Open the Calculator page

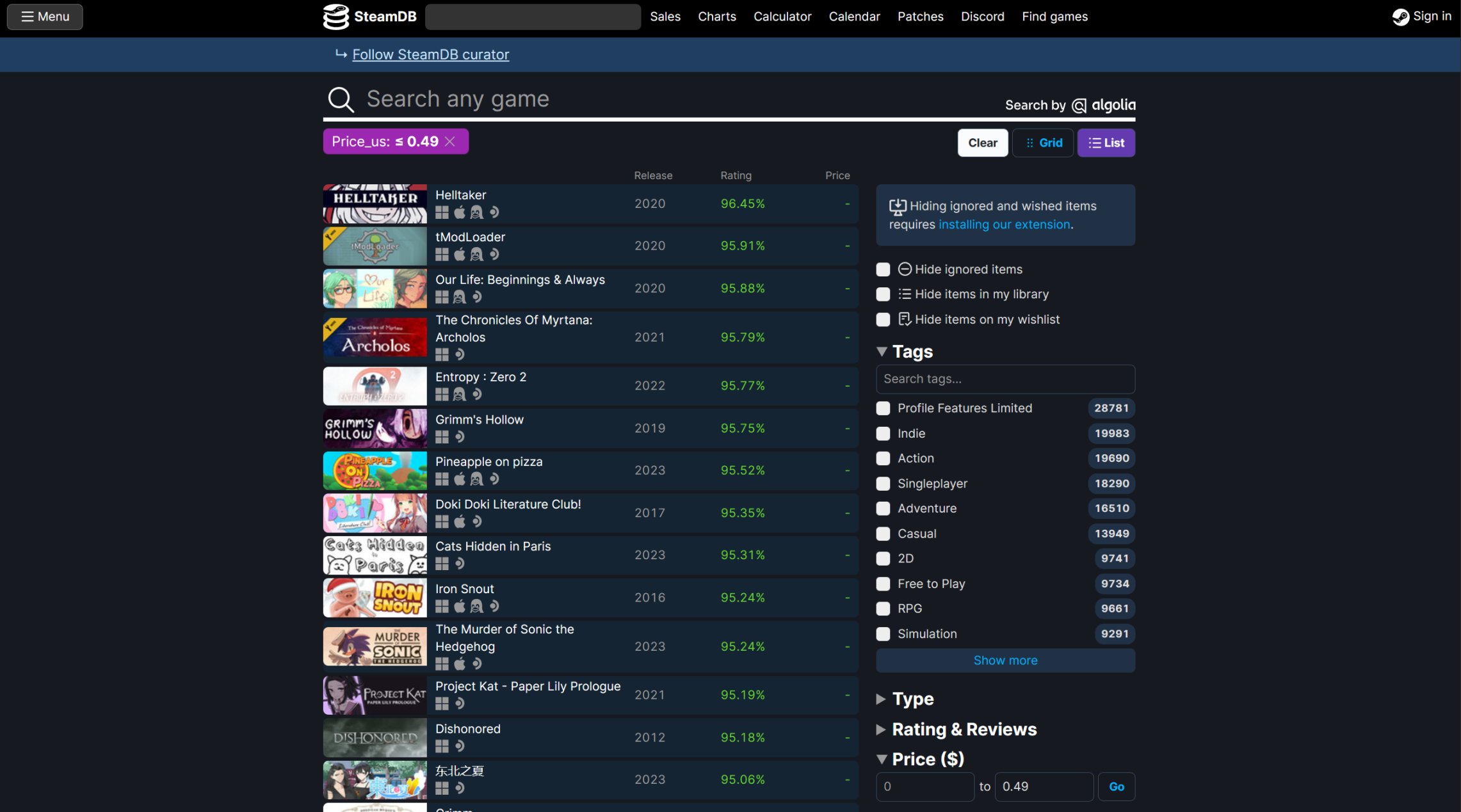(782, 17)
